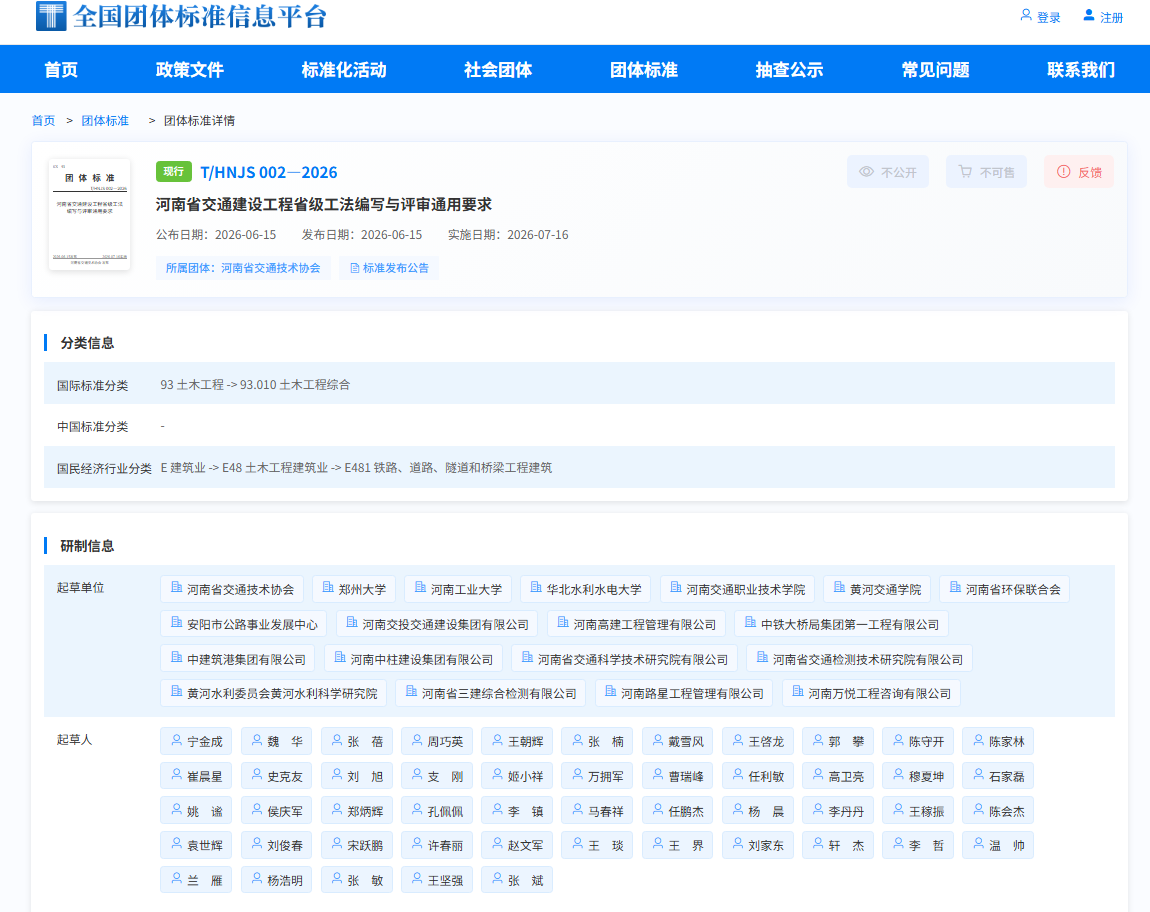Image resolution: width=1150 pixels, height=912 pixels.
Task: Click the building icon beside 郑州大学
Action: (329, 587)
